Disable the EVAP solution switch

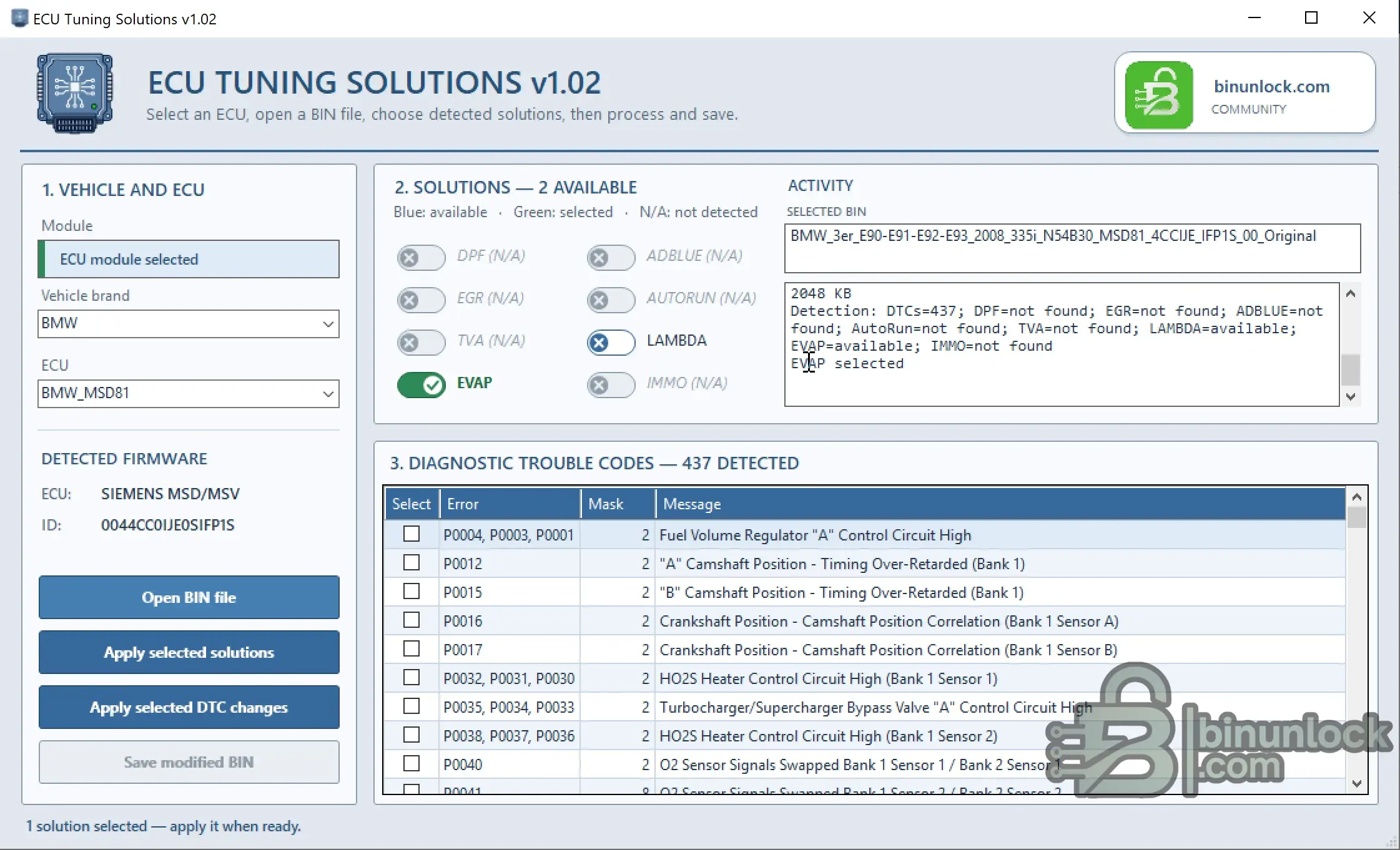pos(421,384)
